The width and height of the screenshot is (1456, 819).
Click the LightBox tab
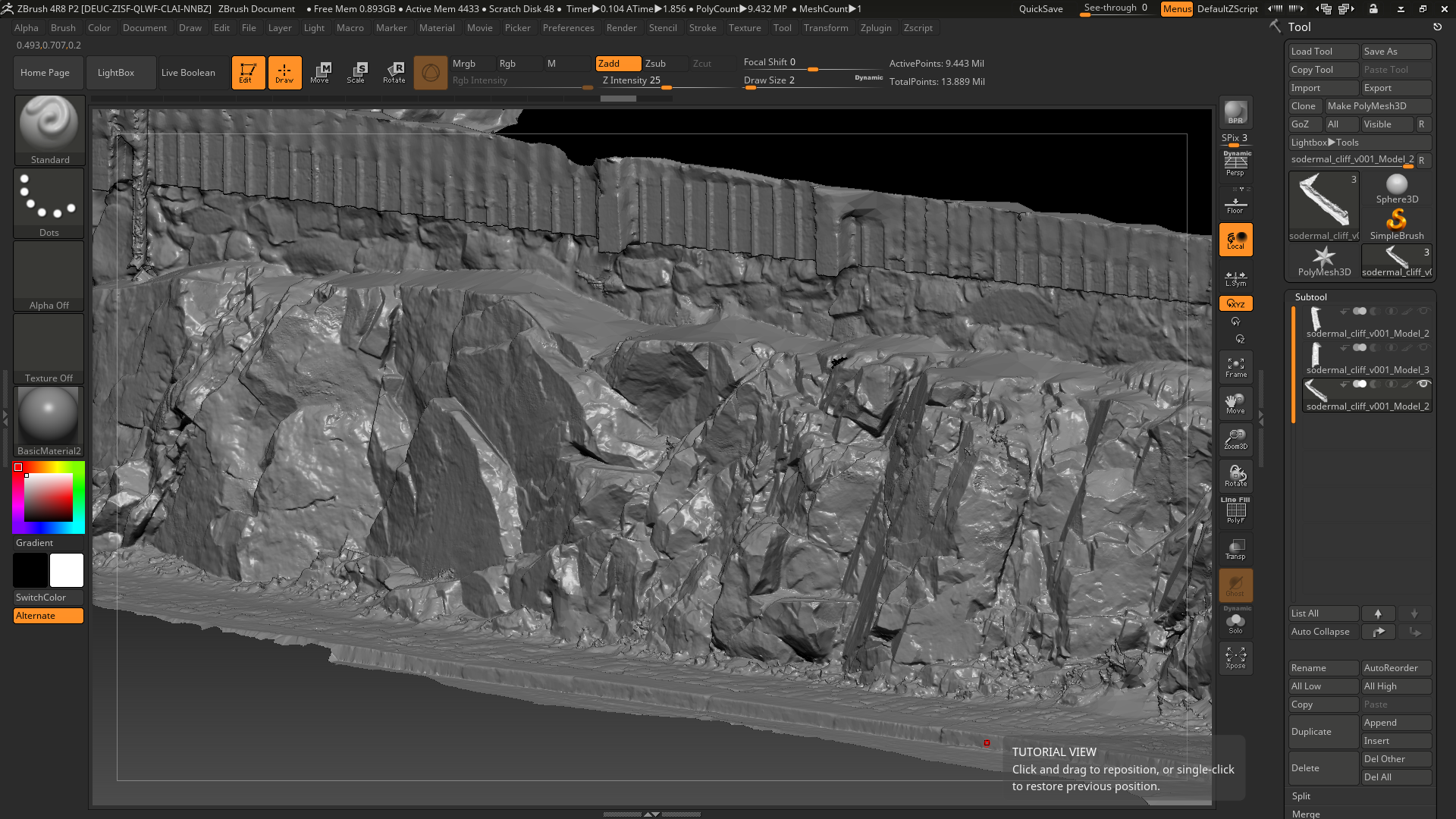115,71
